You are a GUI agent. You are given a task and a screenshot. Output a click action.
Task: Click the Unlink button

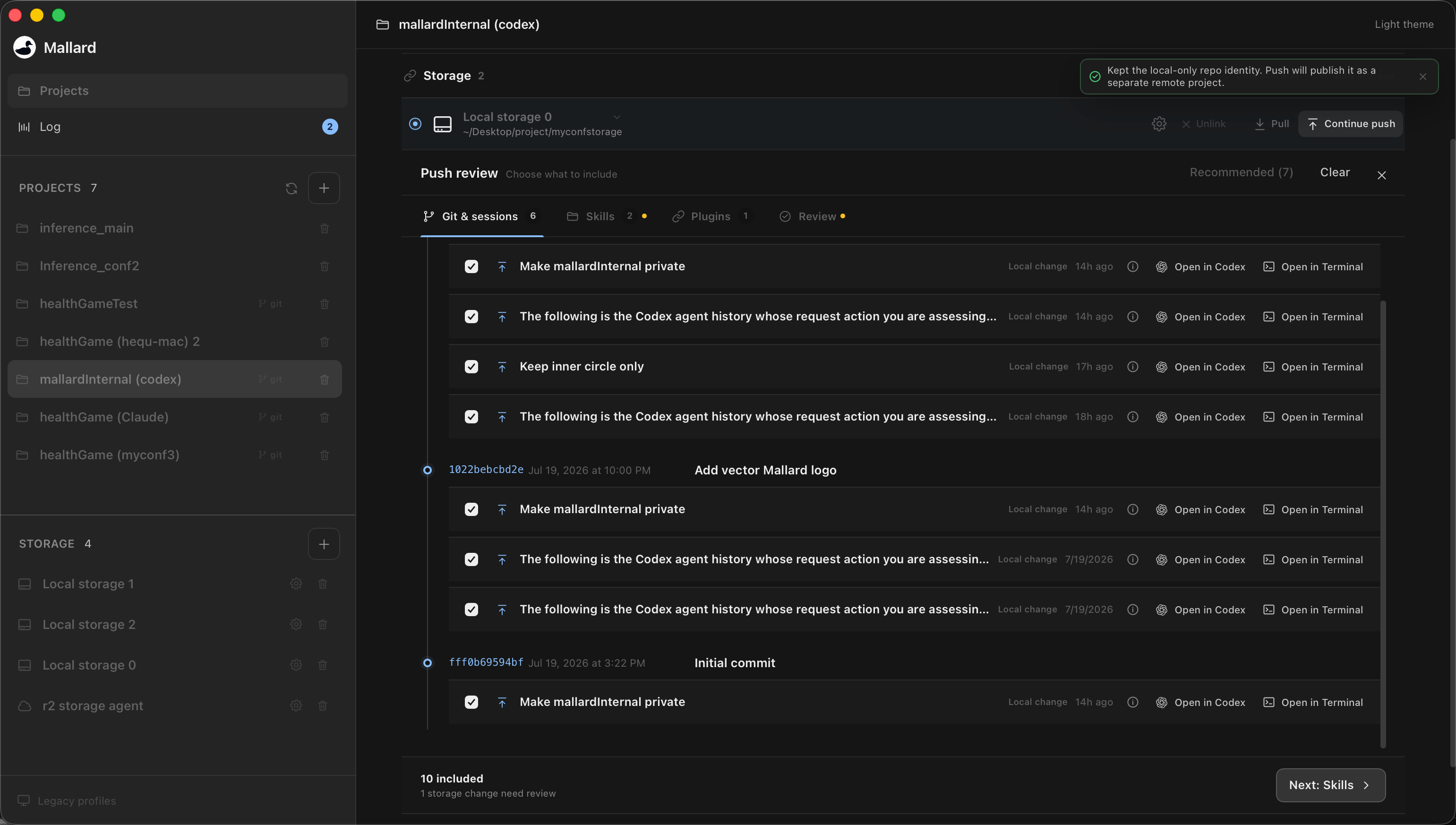tap(1203, 123)
